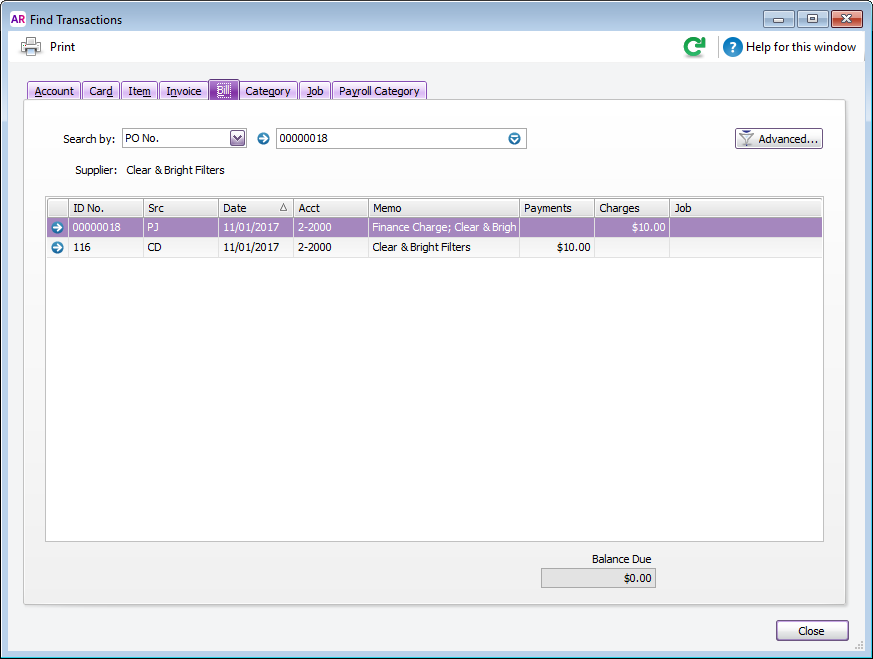This screenshot has height=659, width=873.
Task: Open the Item tab
Action: [139, 91]
